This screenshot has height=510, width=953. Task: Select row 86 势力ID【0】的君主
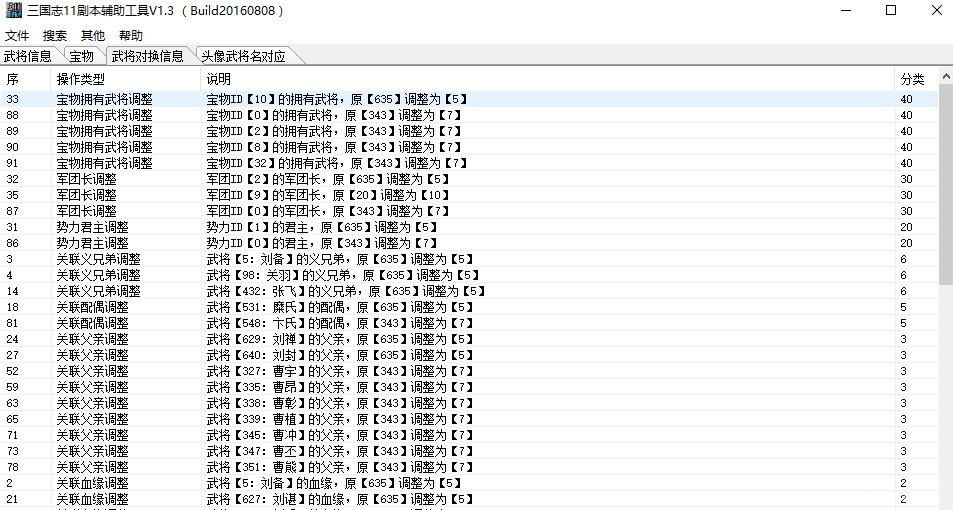pyautogui.click(x=469, y=243)
